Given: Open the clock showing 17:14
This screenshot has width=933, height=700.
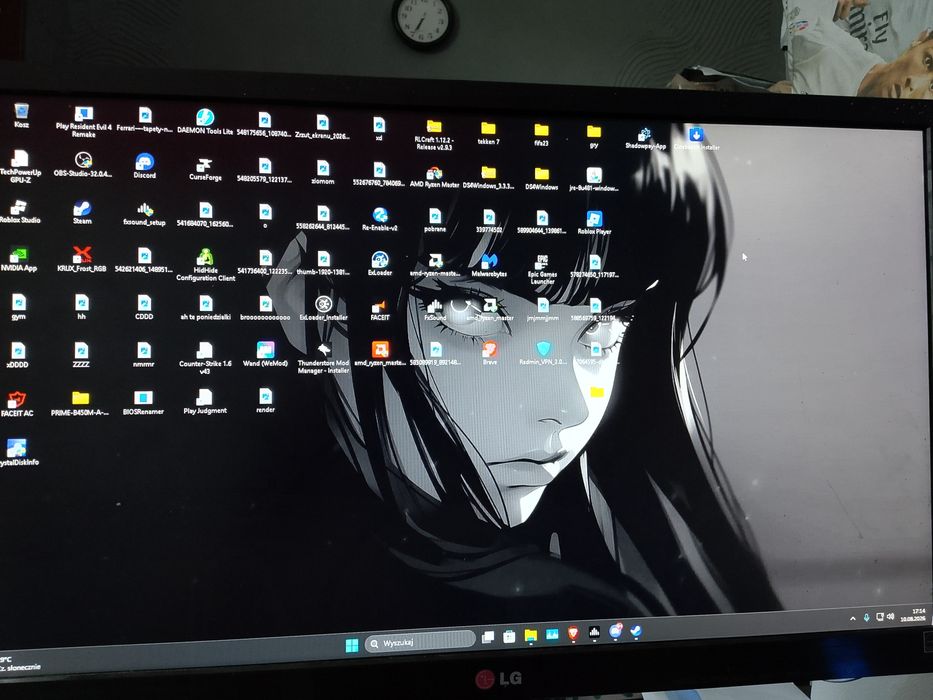Looking at the screenshot, I should tap(913, 615).
